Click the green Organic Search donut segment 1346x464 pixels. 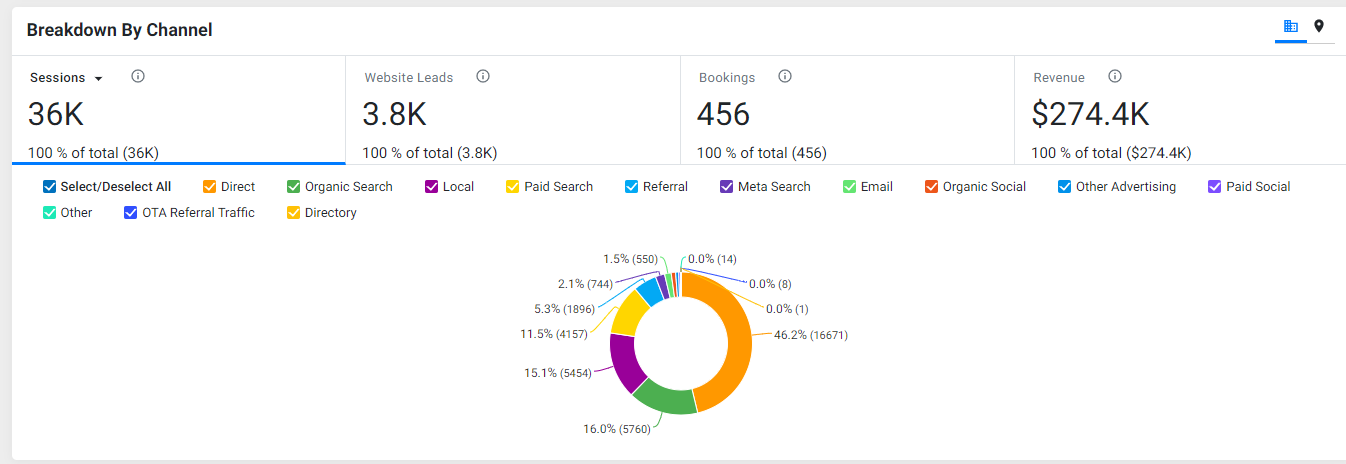[667, 398]
